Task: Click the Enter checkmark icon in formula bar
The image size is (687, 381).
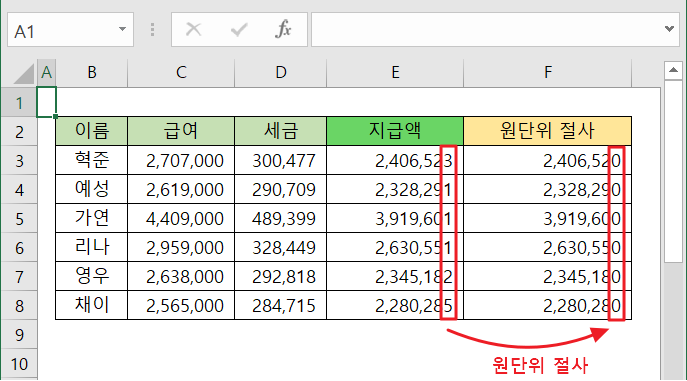Action: click(239, 29)
